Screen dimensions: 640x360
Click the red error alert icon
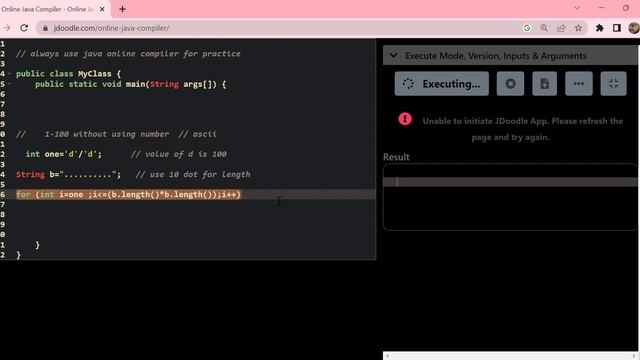pos(405,119)
